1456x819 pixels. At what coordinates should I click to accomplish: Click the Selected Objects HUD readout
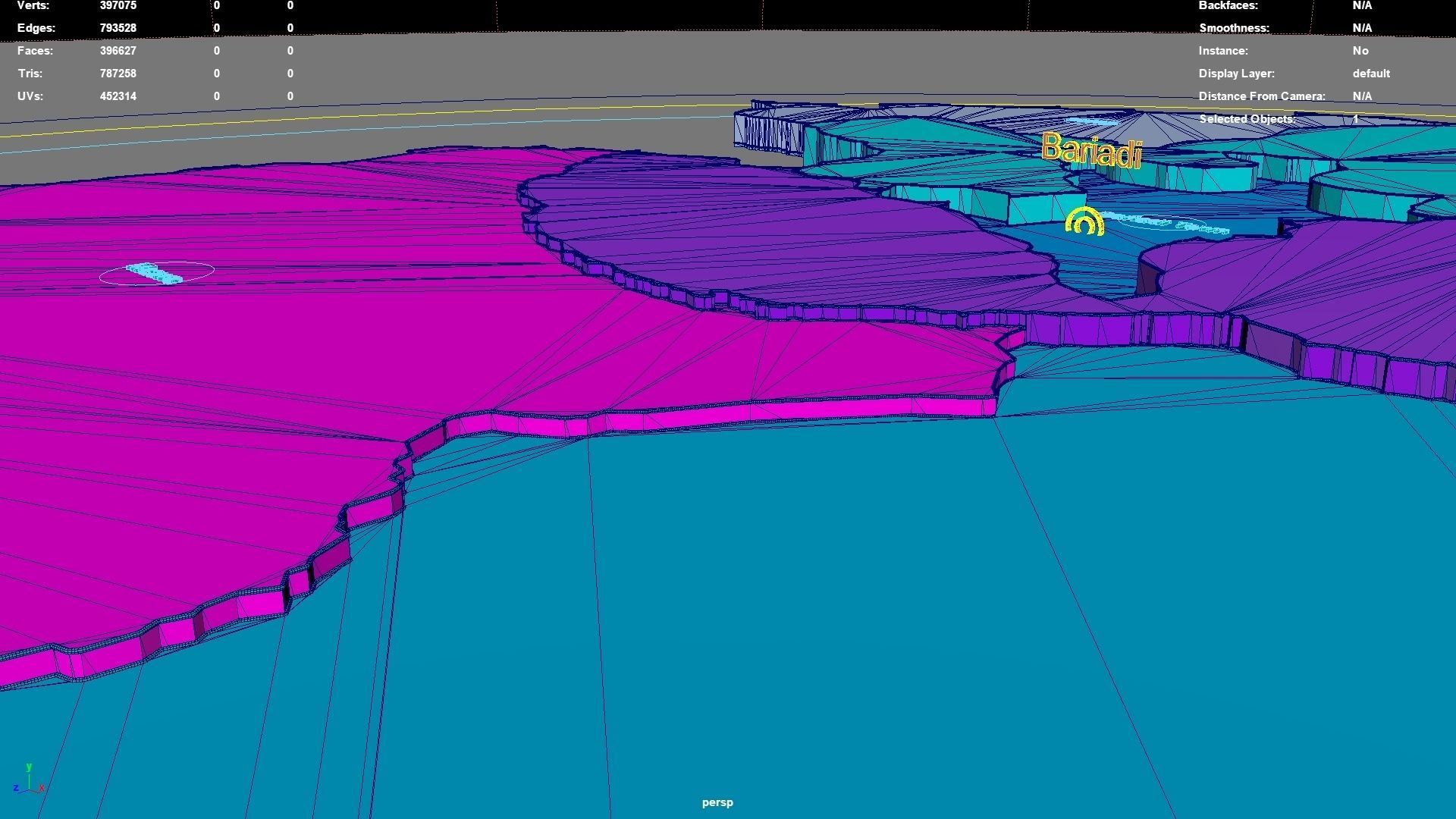[x=1247, y=119]
